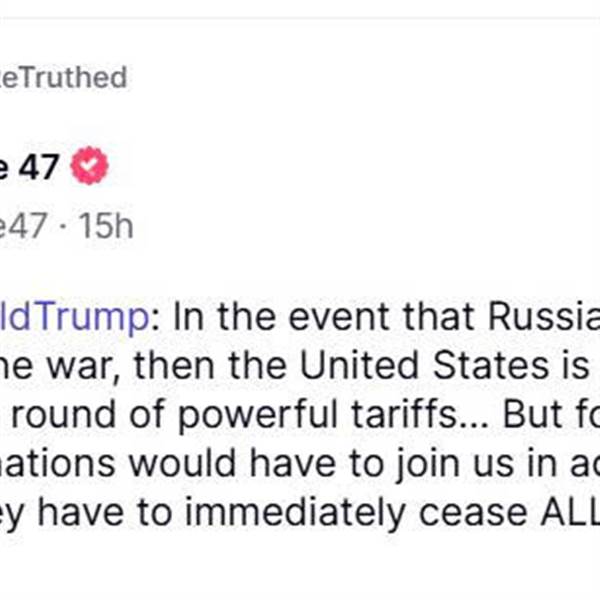The height and width of the screenshot is (600, 600).
Task: Click the red verified badge icon
Action: [x=88, y=167]
